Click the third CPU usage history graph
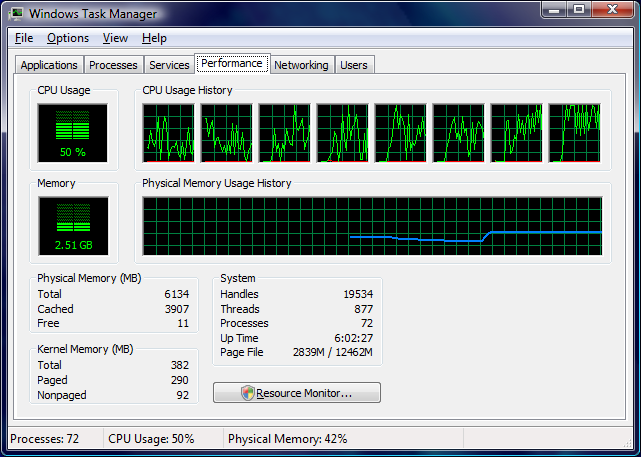The image size is (641, 457). [285, 133]
